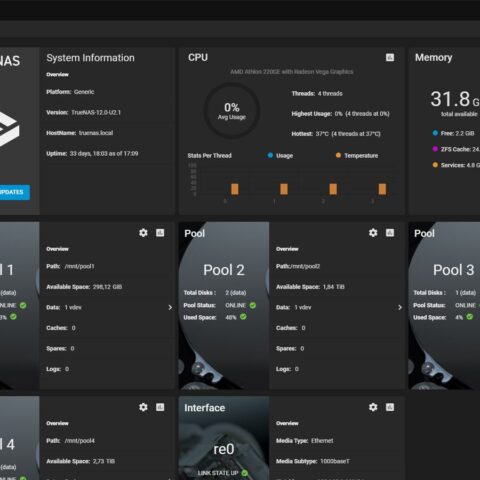The image size is (480, 480).
Task: Click the Check for Updates button
Action: tap(15, 192)
